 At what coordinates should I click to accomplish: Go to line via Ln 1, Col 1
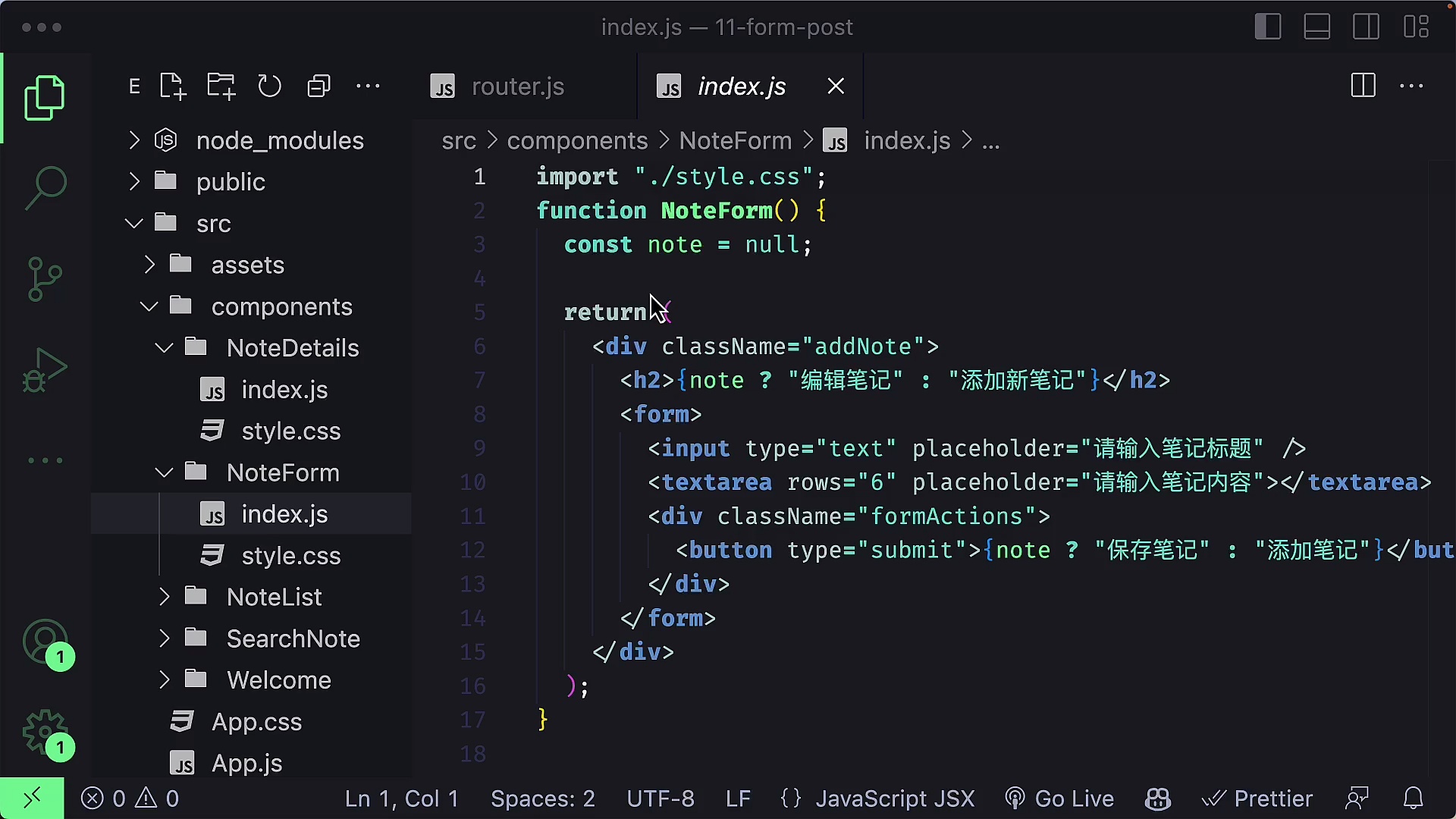point(402,799)
